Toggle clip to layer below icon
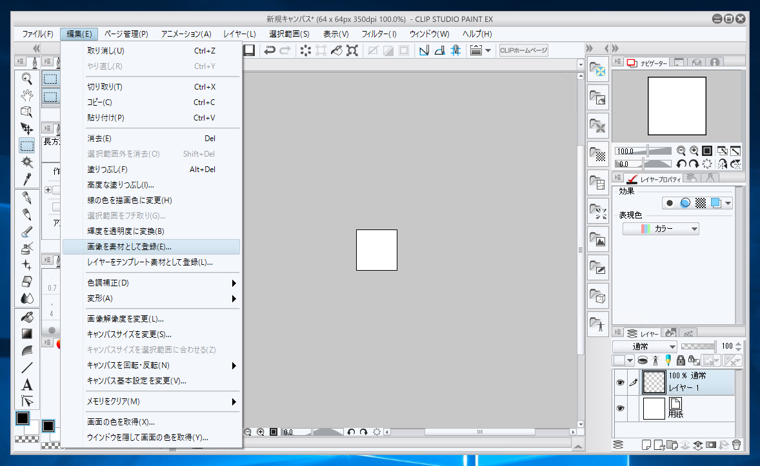The image size is (760, 466). 642,360
